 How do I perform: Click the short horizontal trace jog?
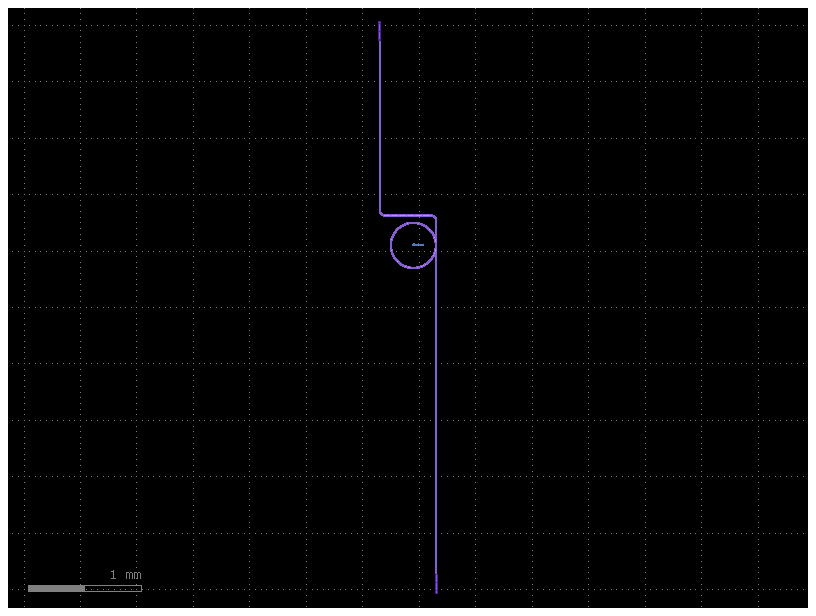pos(409,215)
